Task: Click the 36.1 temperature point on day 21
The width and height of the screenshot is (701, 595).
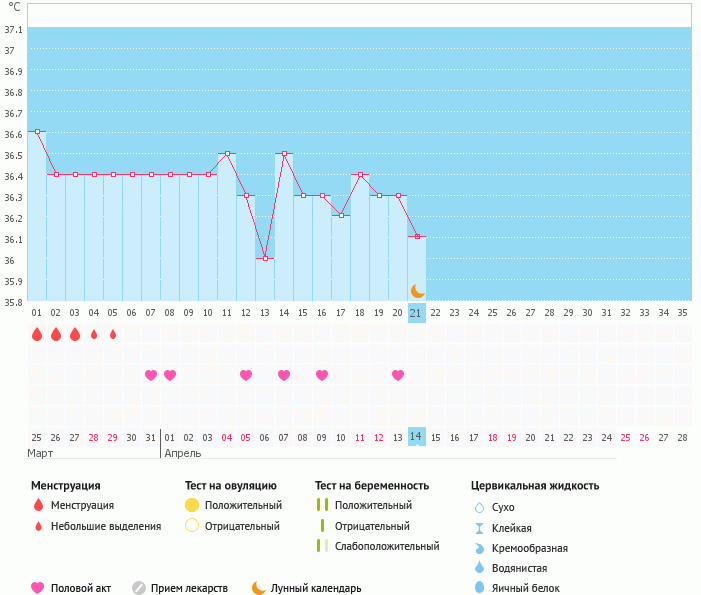Action: (x=417, y=236)
